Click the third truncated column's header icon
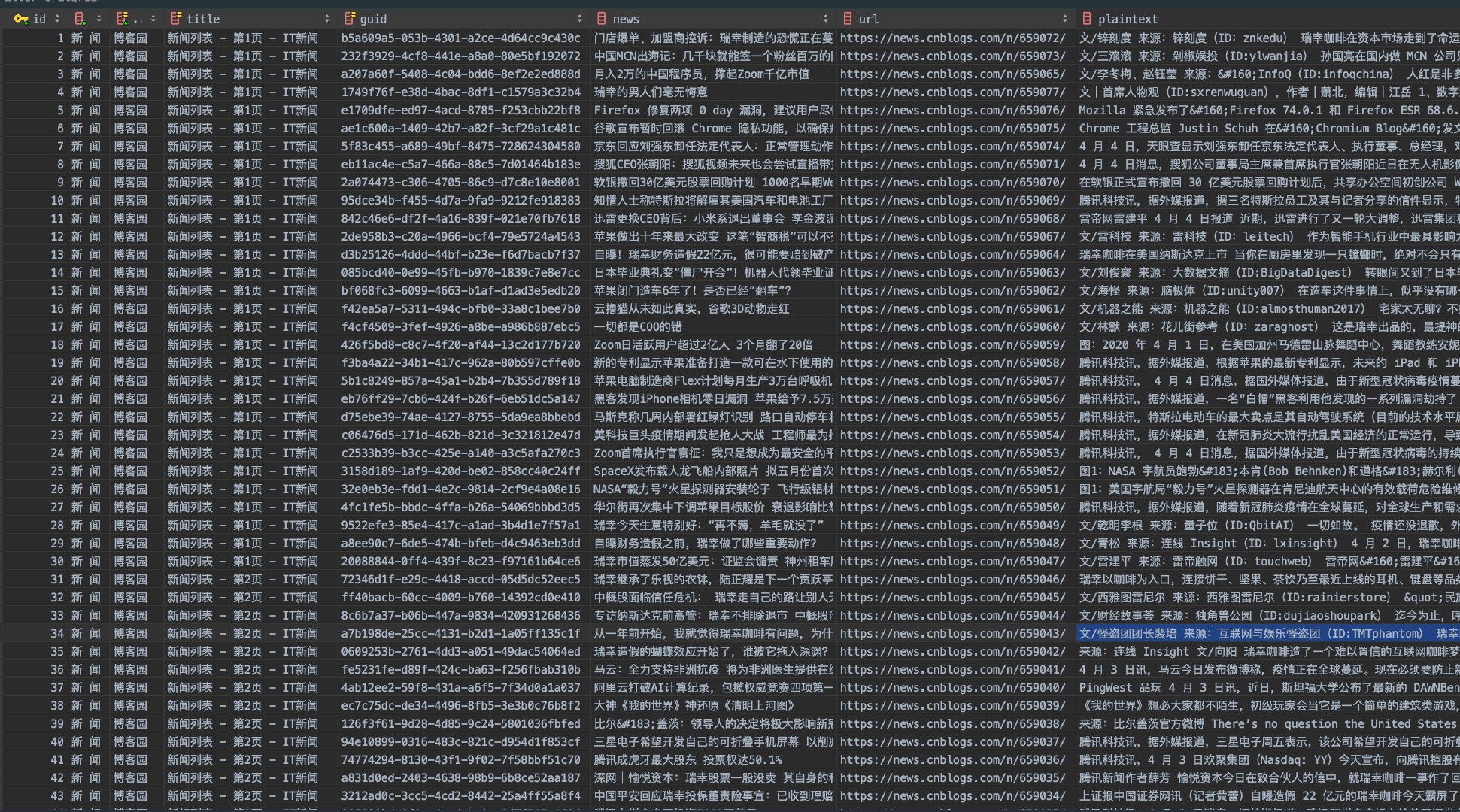 (122, 19)
